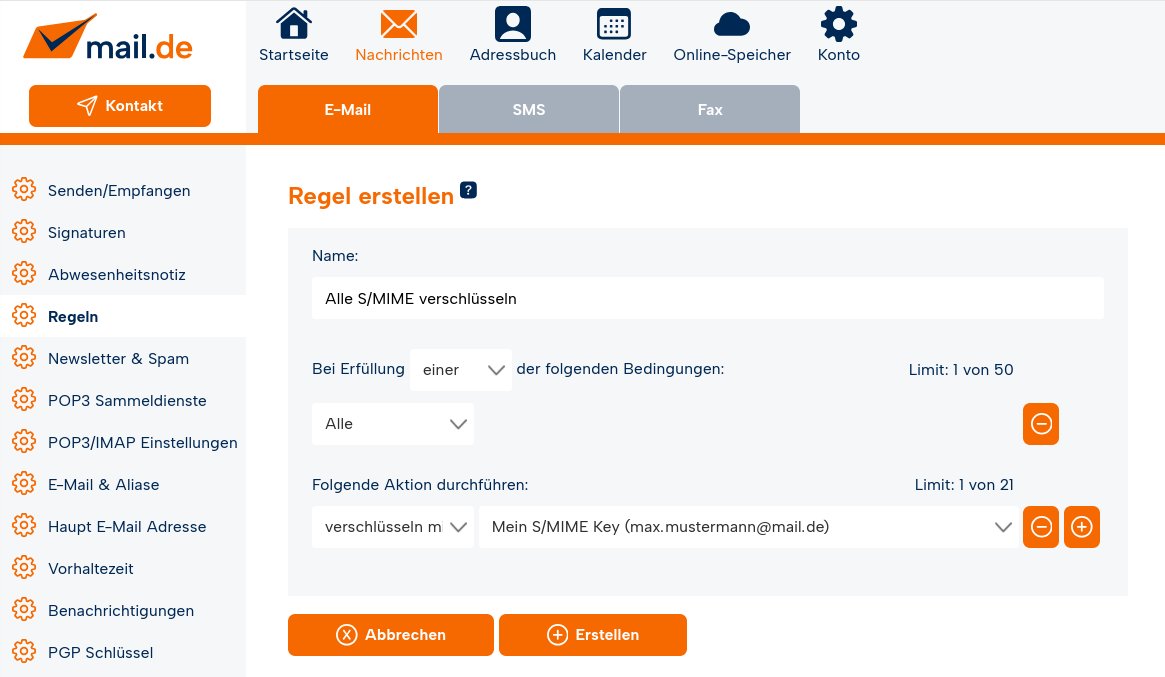
Task: Open the 'Alle' condition dropdown
Action: coord(393,424)
